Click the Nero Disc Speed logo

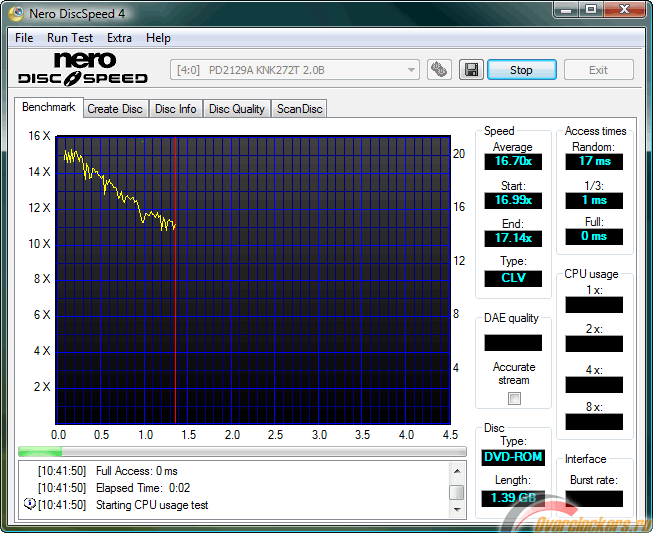(84, 69)
